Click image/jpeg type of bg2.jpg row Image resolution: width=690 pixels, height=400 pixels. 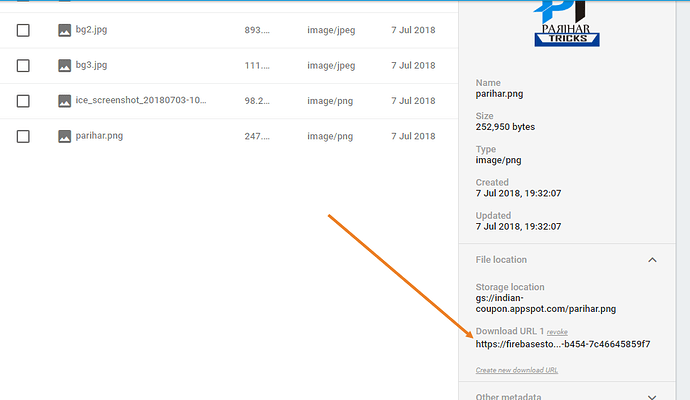(x=331, y=30)
